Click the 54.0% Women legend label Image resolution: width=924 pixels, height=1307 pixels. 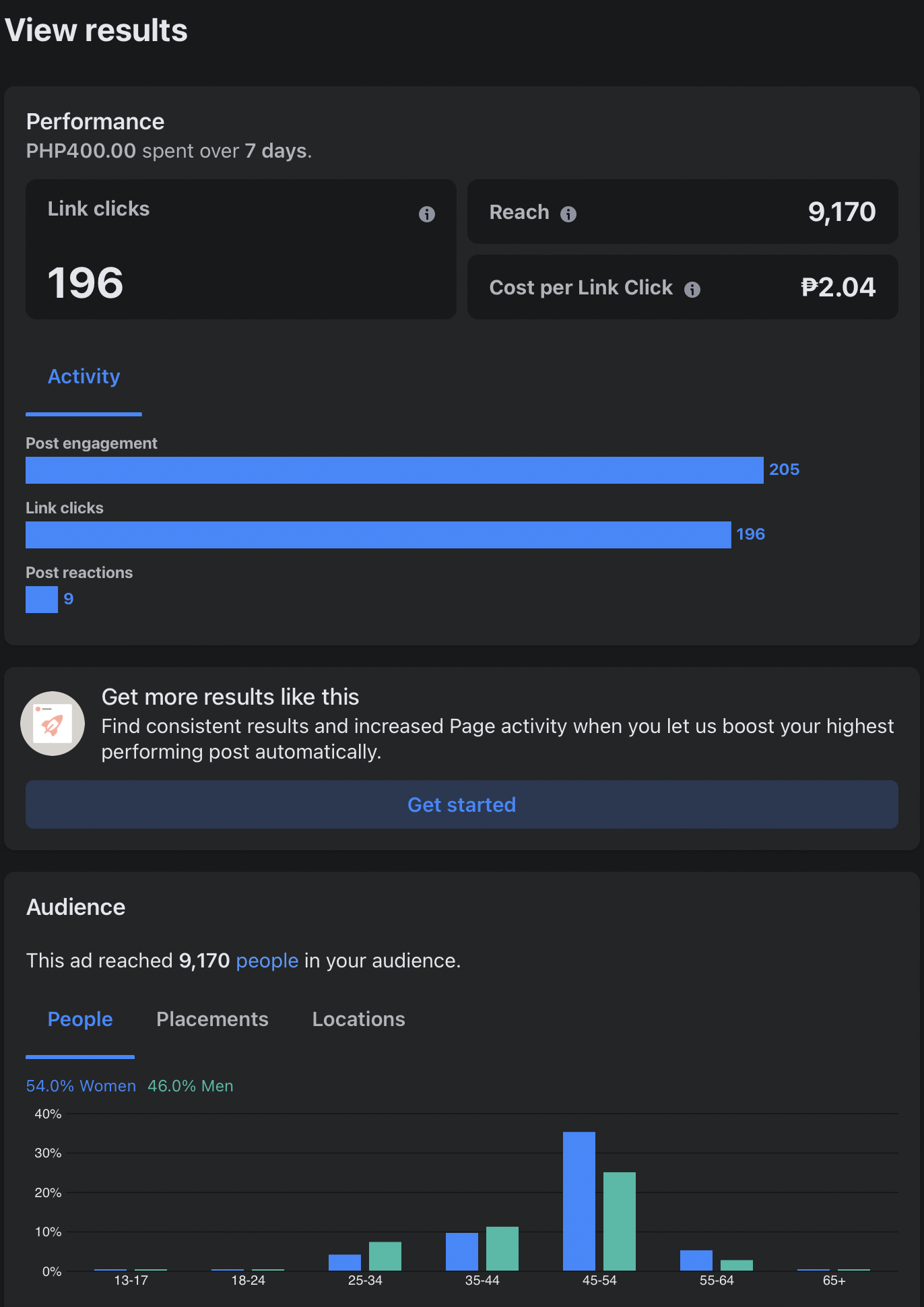click(x=81, y=1086)
